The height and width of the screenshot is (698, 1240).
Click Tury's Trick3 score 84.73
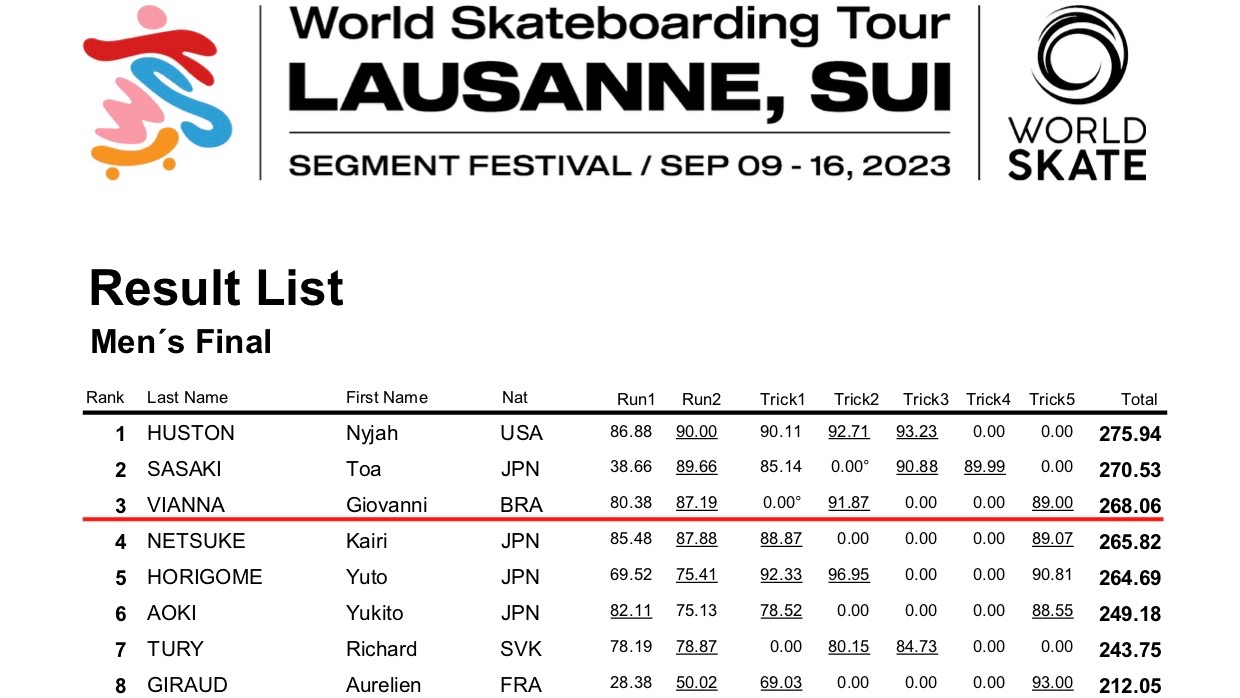click(917, 647)
